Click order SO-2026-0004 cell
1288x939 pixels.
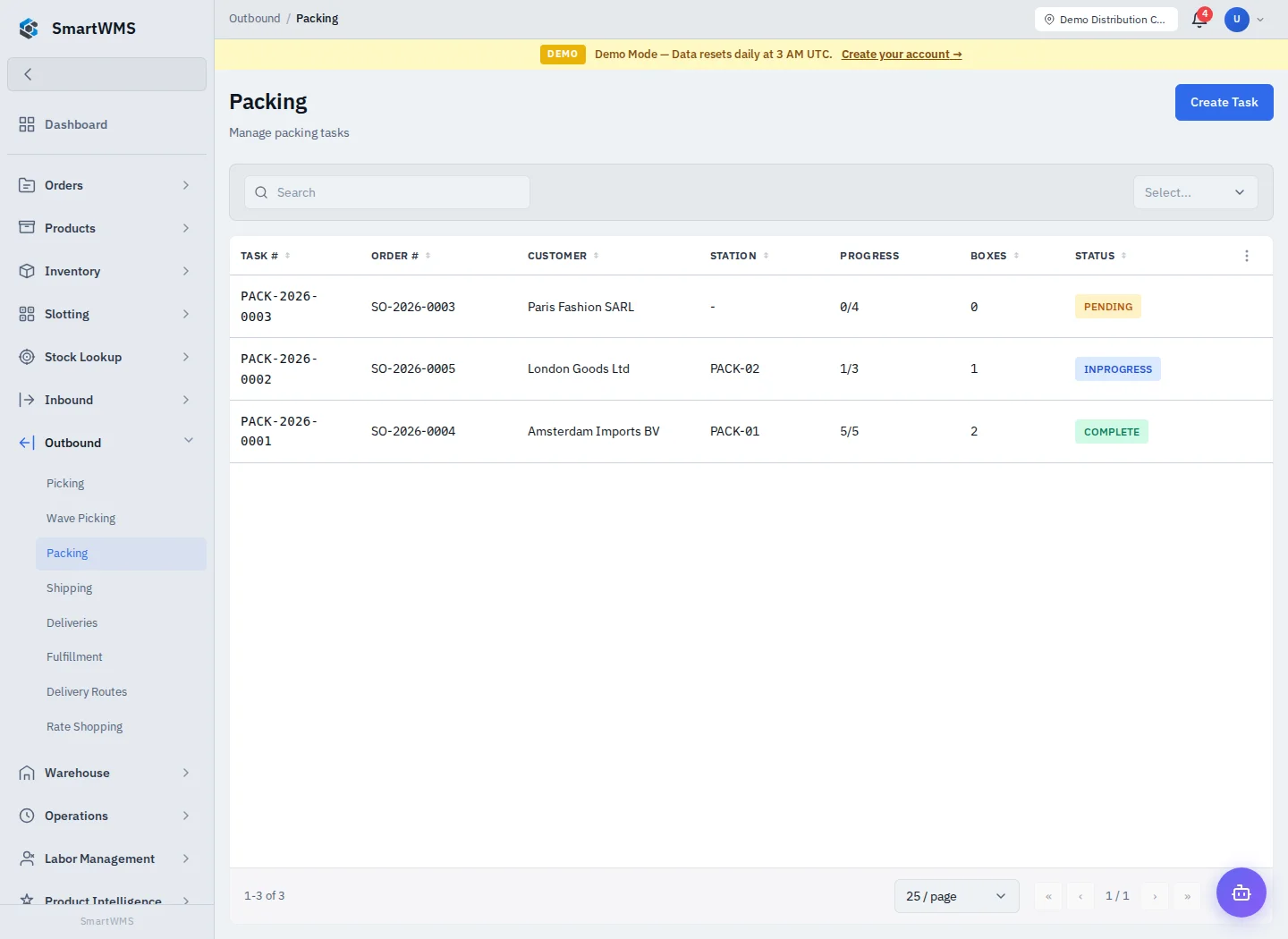coord(413,431)
